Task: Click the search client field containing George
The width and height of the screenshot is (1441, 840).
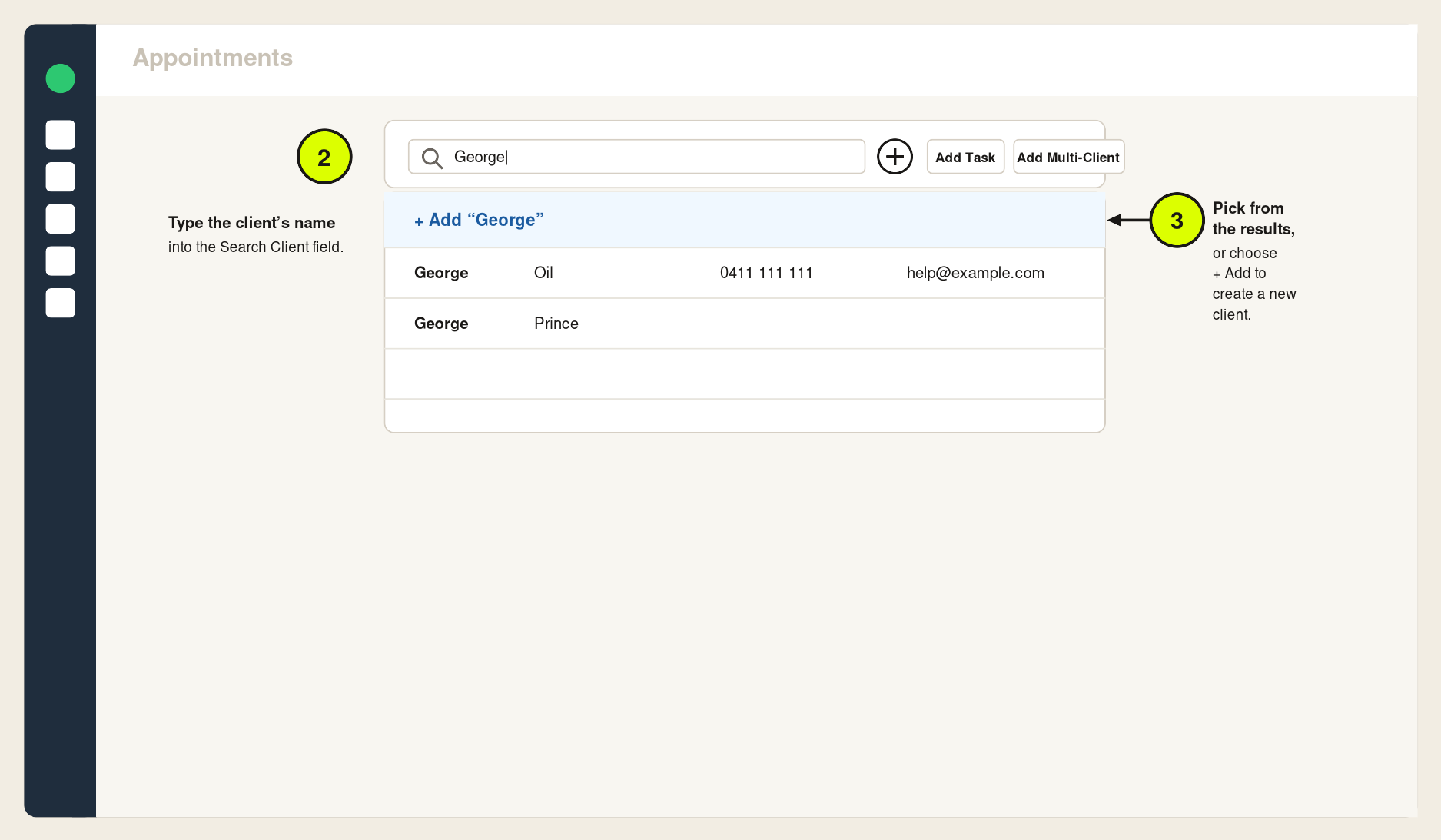Action: [x=636, y=157]
